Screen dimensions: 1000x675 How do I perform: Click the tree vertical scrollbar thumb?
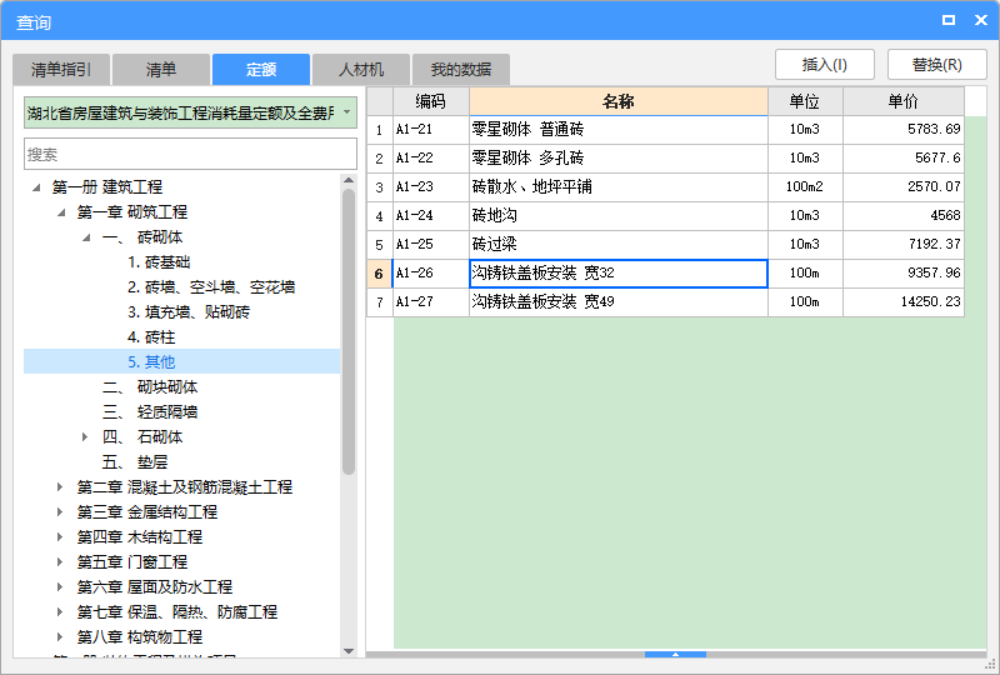coord(348,332)
